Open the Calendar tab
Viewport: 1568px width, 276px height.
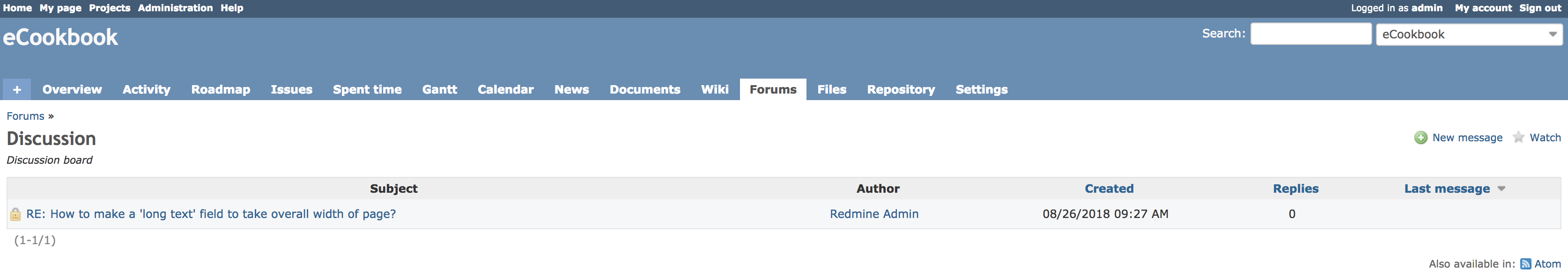tap(505, 89)
